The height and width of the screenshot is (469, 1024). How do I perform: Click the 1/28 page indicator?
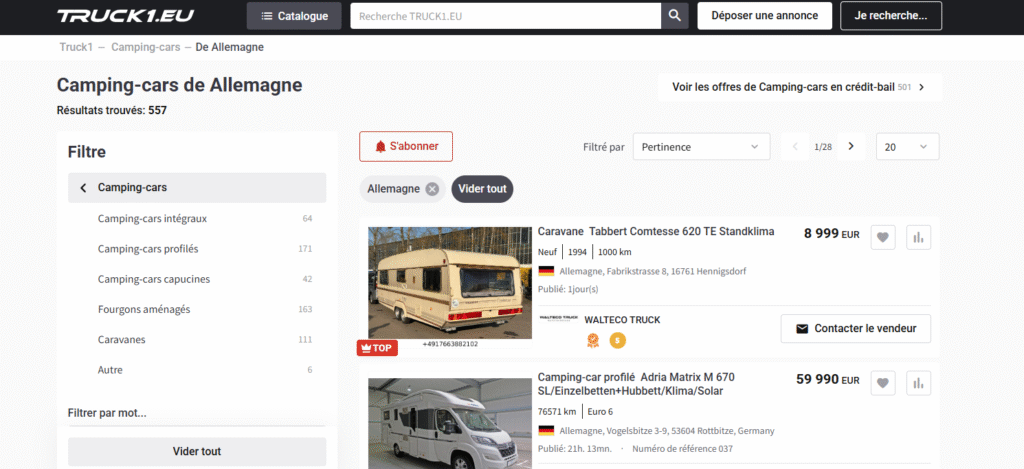[823, 147]
